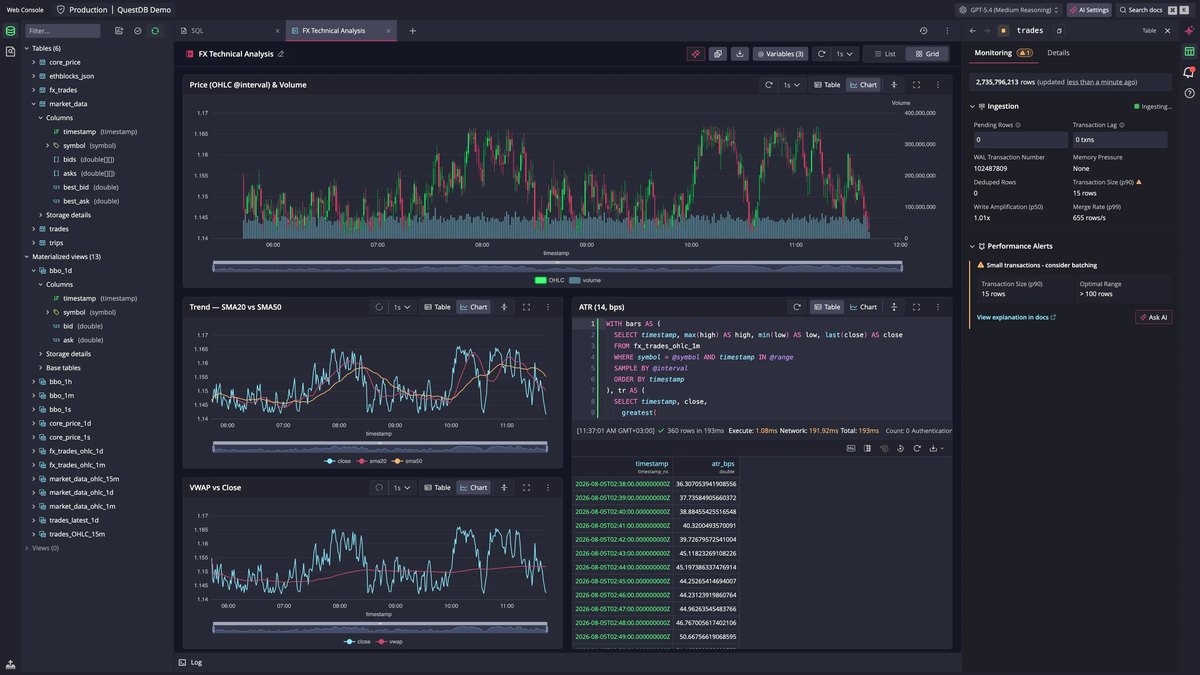
Task: Click the green refresh tables icon
Action: tap(155, 31)
